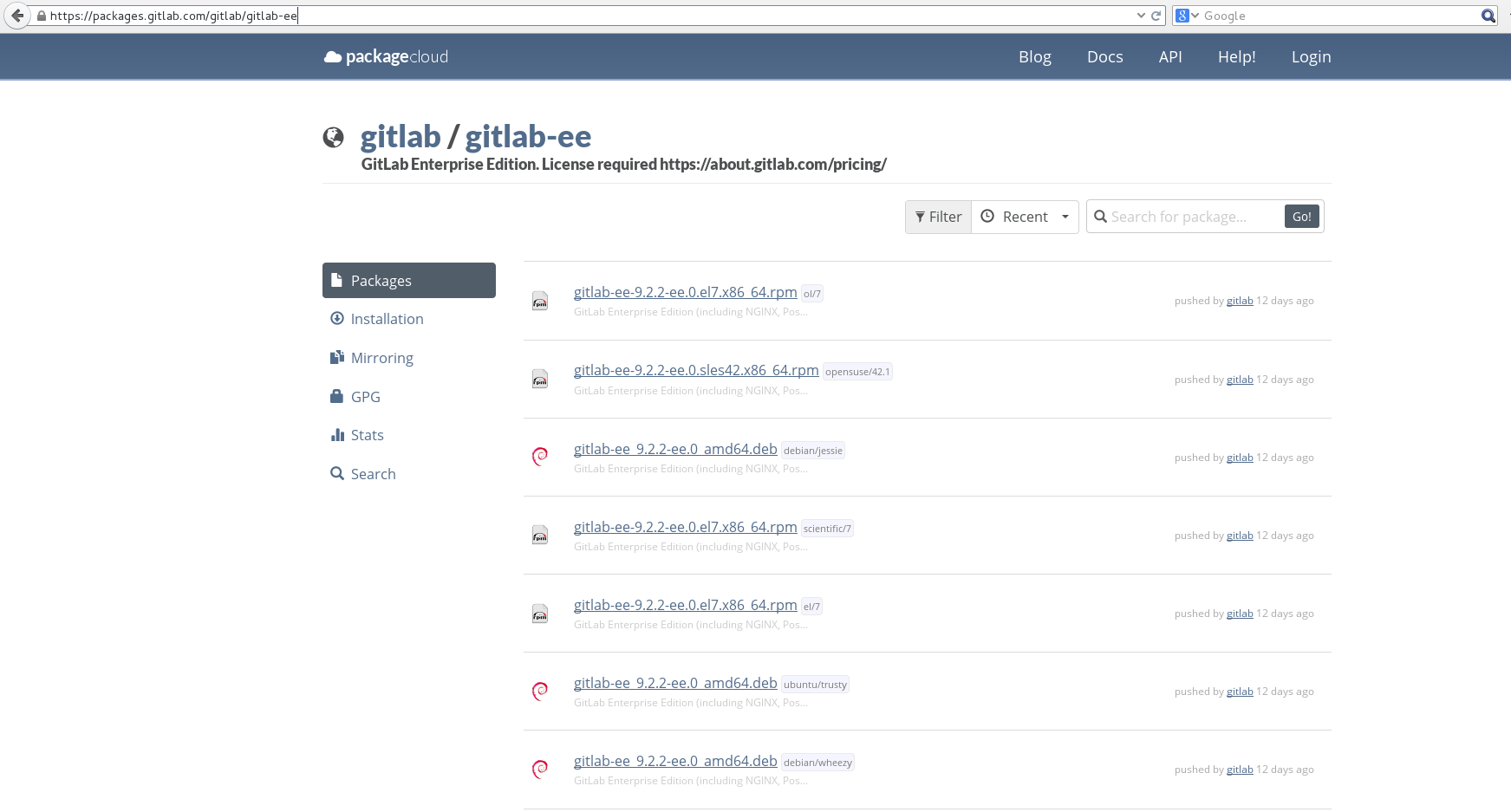Screen dimensions: 1511x812
Task: Click the GPG lock icon
Action: (x=336, y=396)
